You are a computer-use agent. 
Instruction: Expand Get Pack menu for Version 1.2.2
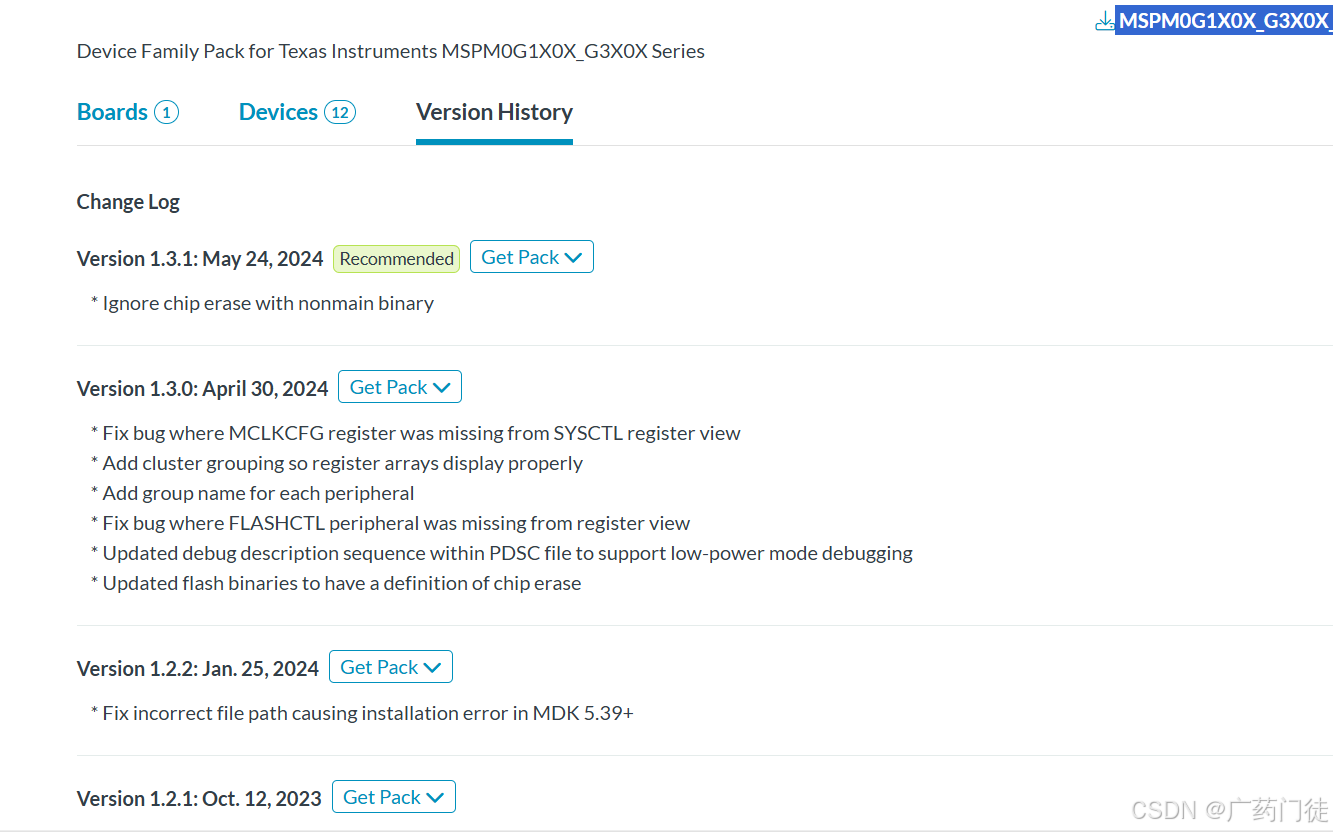pyautogui.click(x=390, y=667)
